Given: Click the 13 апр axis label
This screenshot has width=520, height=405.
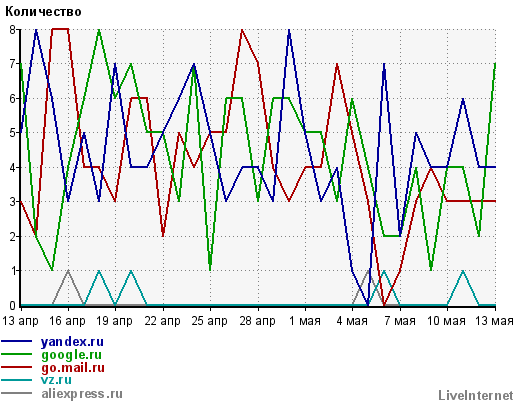Looking at the screenshot, I should tap(20, 321).
